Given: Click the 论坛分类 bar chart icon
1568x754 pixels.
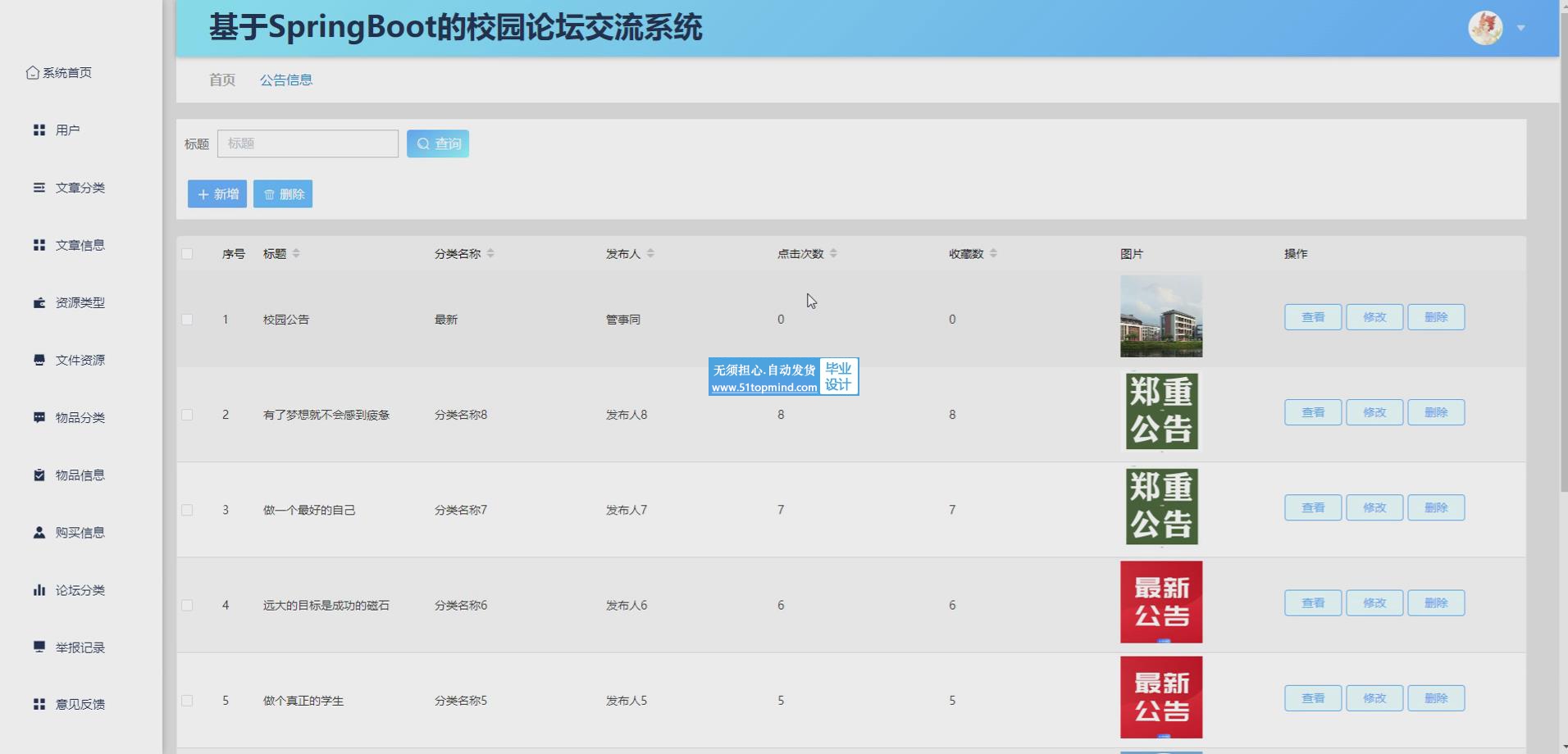Looking at the screenshot, I should [x=39, y=590].
